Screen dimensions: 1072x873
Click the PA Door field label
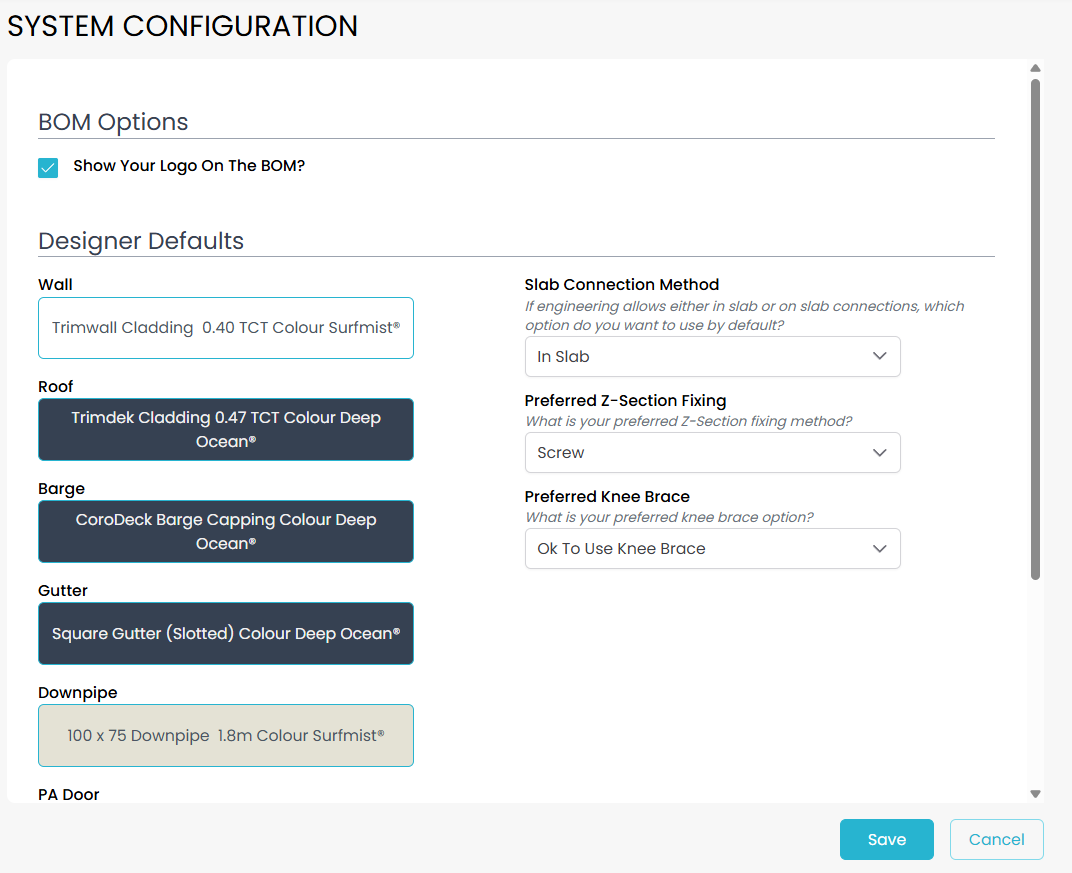(x=69, y=795)
